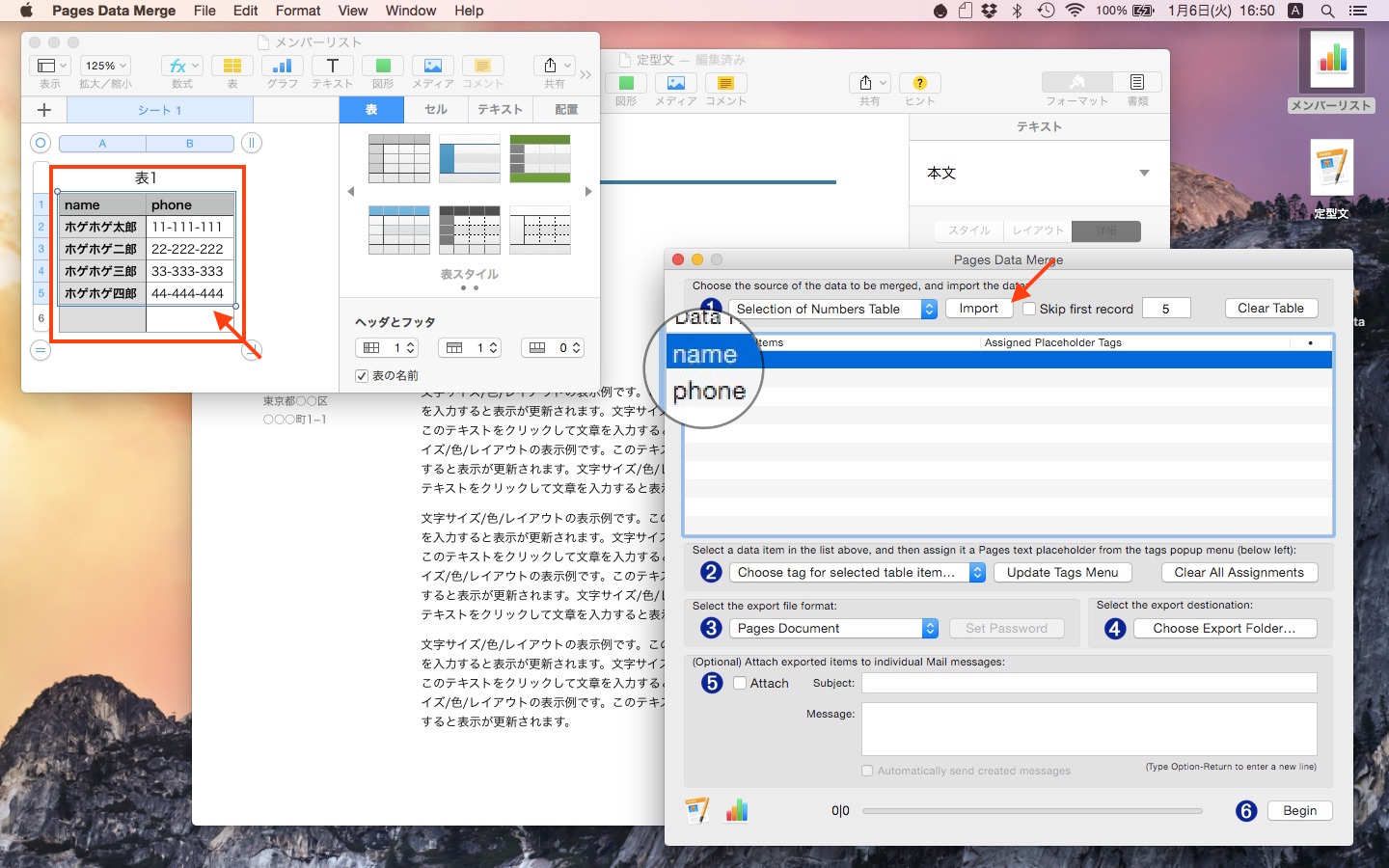Click the Pages icon at the bottom of Pages Data Merge
Screen dimensions: 1389x868
click(697, 811)
